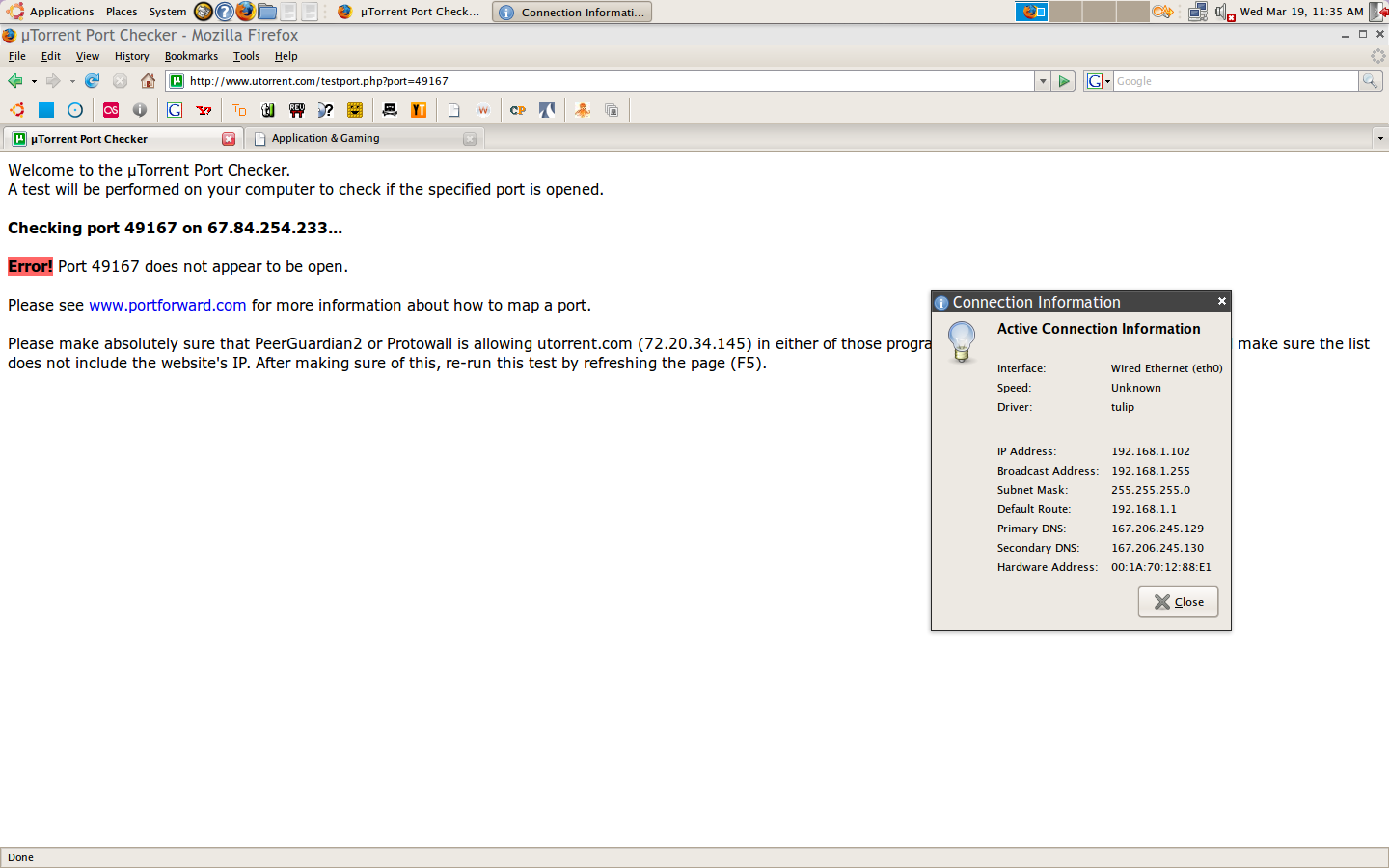Open the Help launcher in the panel
This screenshot has height=868, width=1389.
(x=225, y=12)
